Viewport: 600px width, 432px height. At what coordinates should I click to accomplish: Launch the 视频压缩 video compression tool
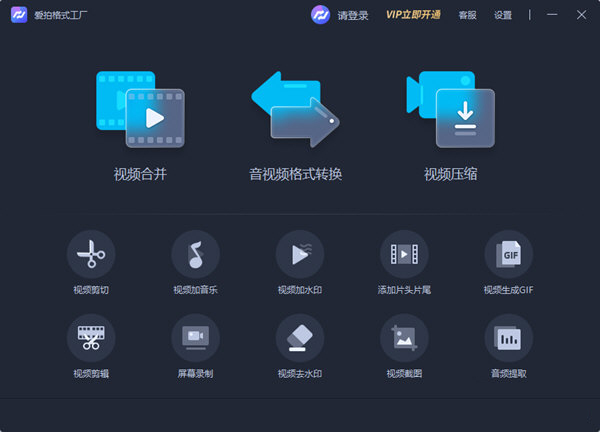[451, 110]
